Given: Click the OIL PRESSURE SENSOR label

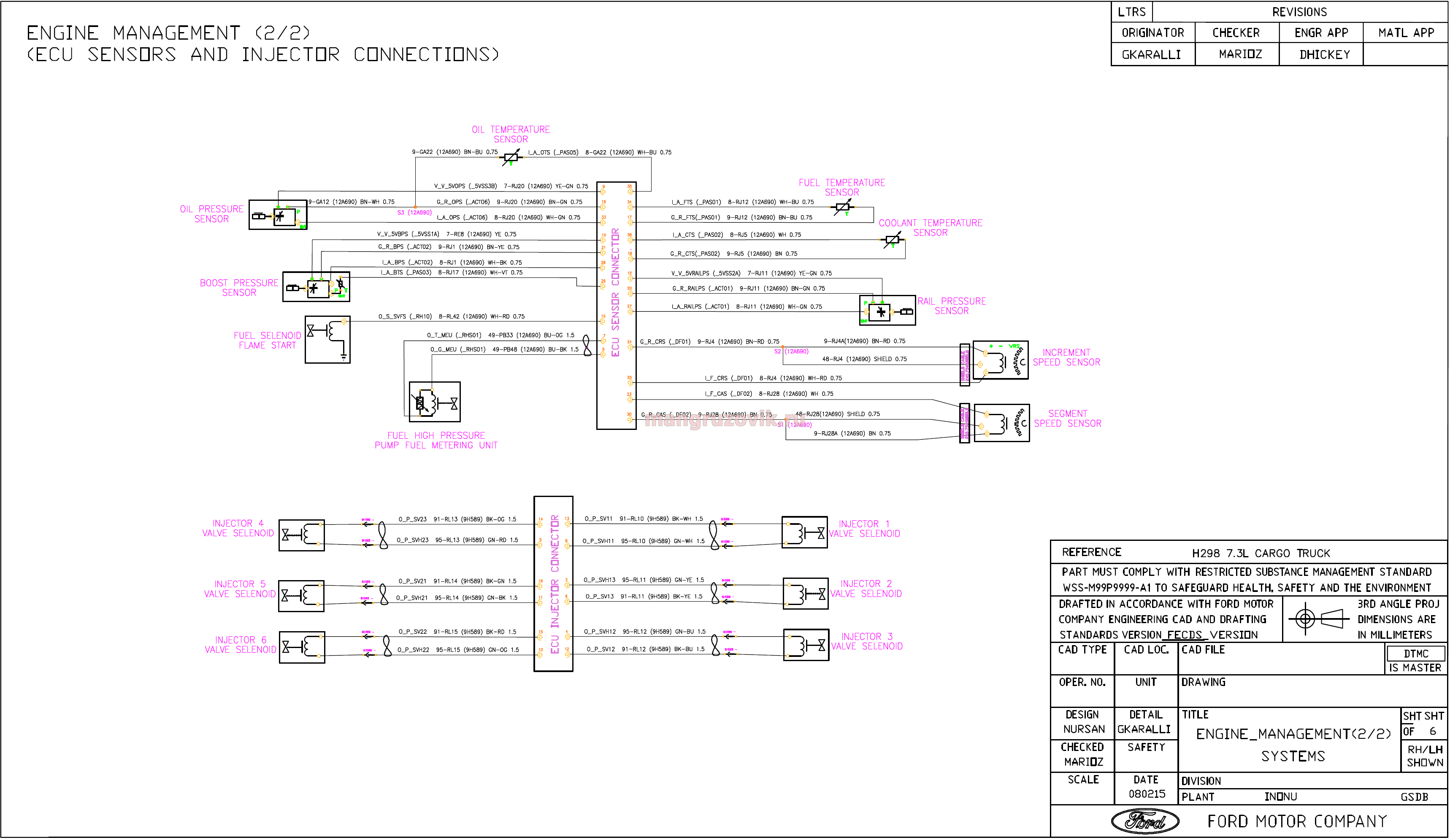Looking at the screenshot, I should tap(212, 214).
